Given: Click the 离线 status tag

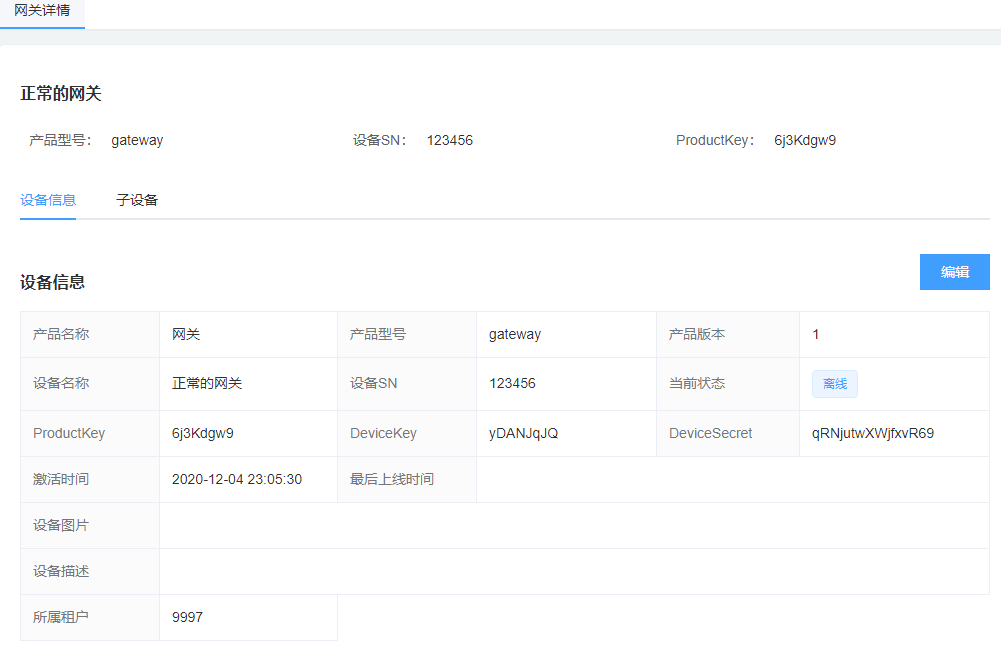Looking at the screenshot, I should (834, 384).
